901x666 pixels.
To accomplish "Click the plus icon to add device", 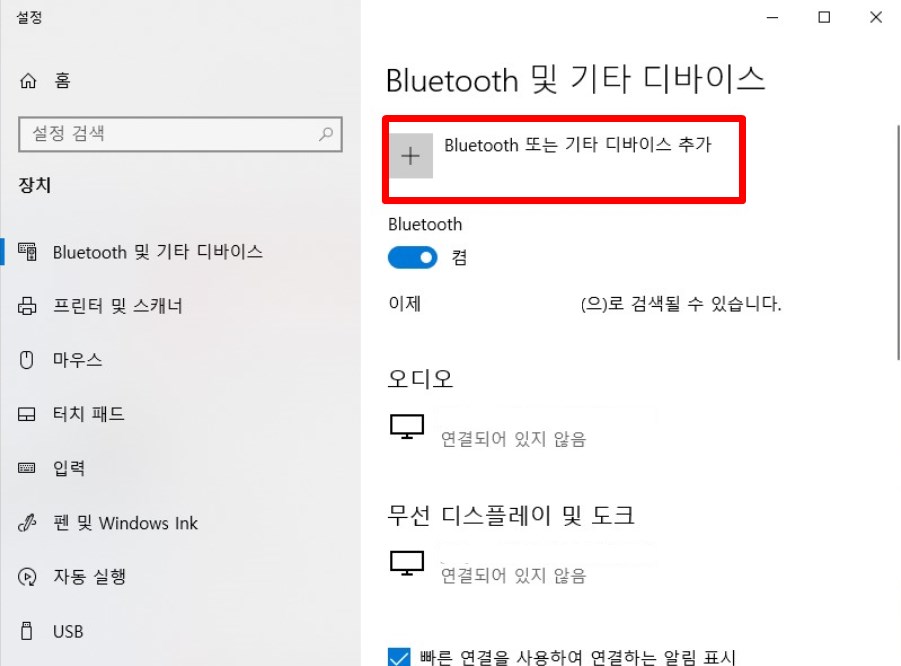I will tap(411, 156).
